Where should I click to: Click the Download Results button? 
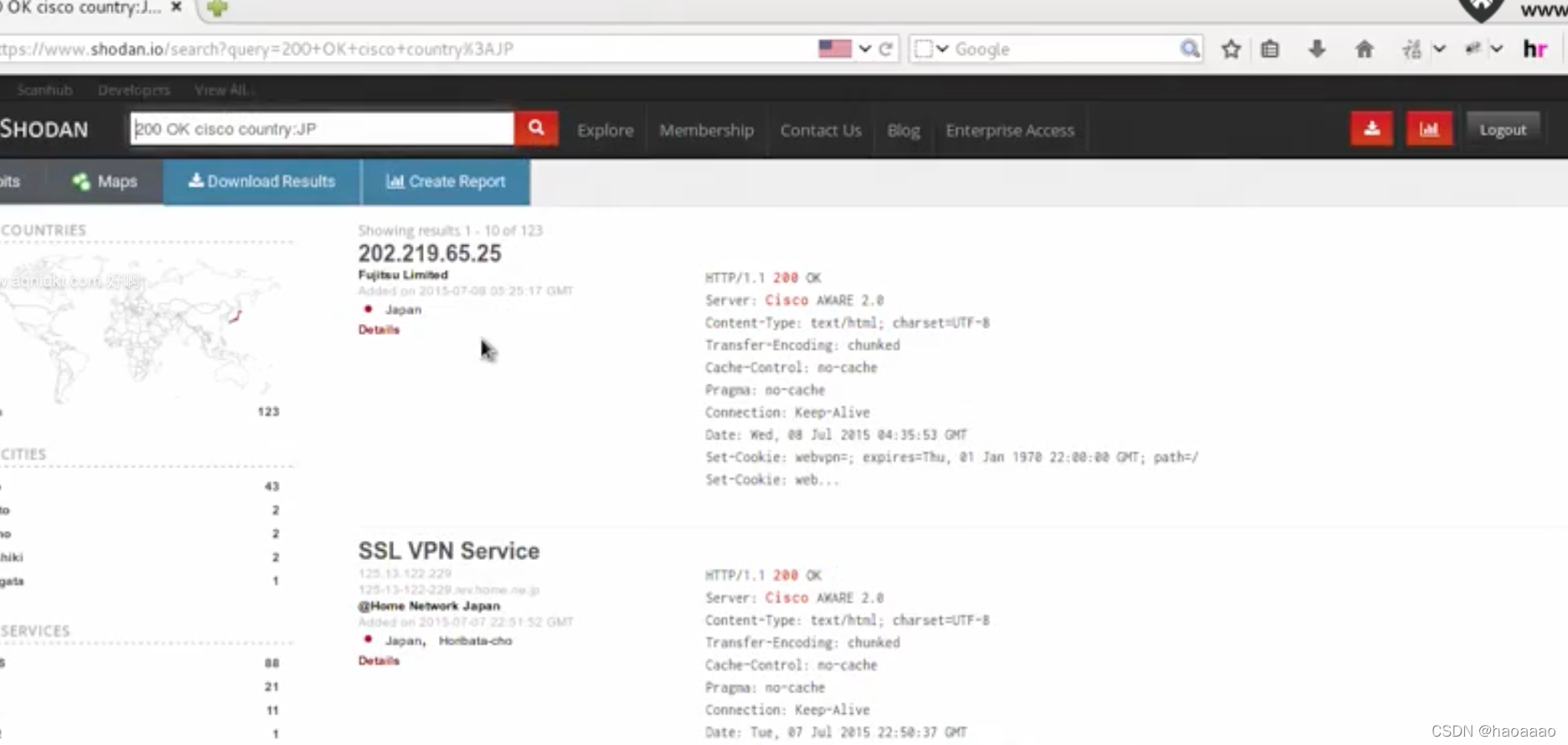pyautogui.click(x=262, y=182)
